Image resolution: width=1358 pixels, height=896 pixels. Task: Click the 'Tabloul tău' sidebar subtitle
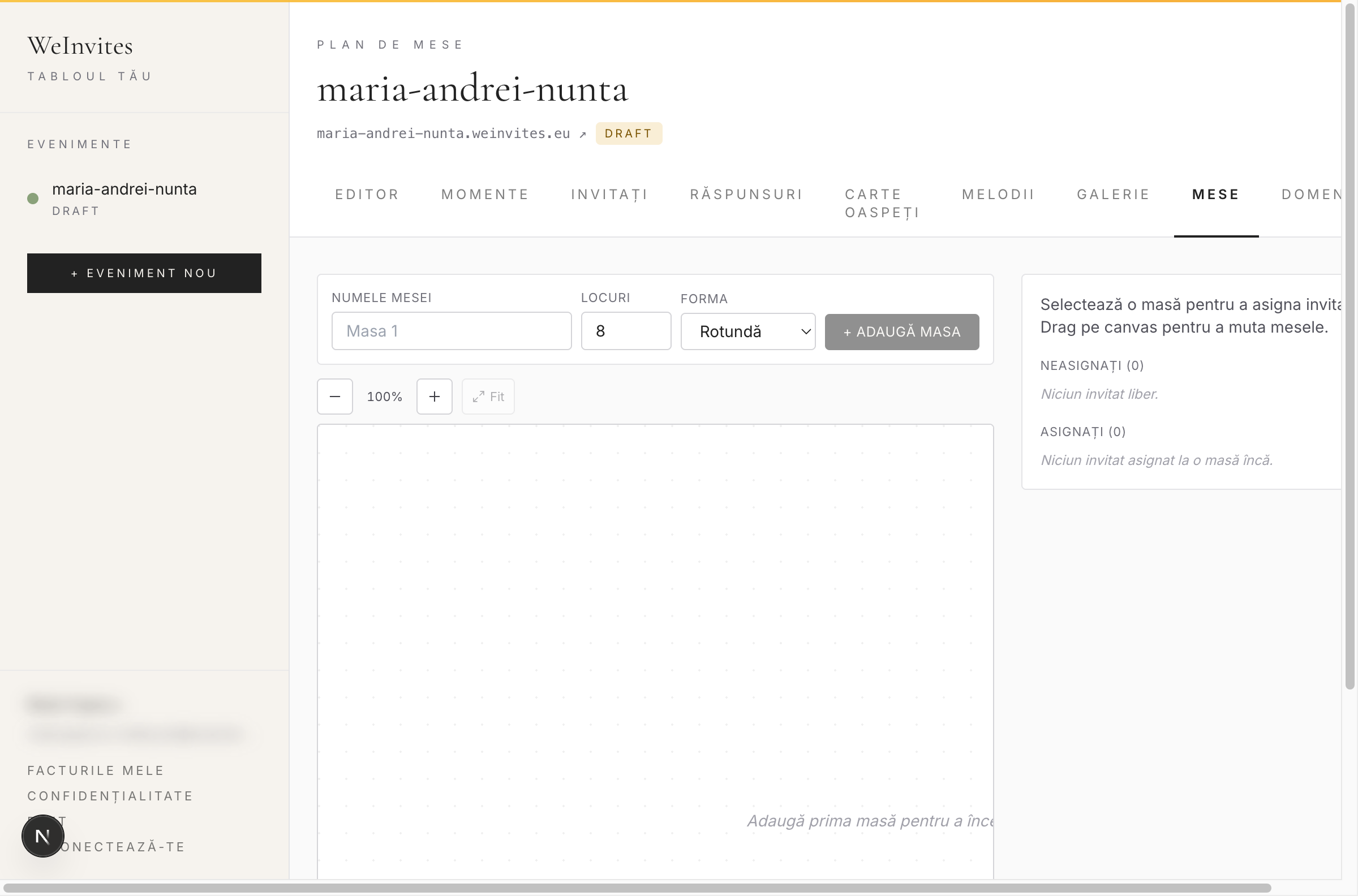click(90, 76)
